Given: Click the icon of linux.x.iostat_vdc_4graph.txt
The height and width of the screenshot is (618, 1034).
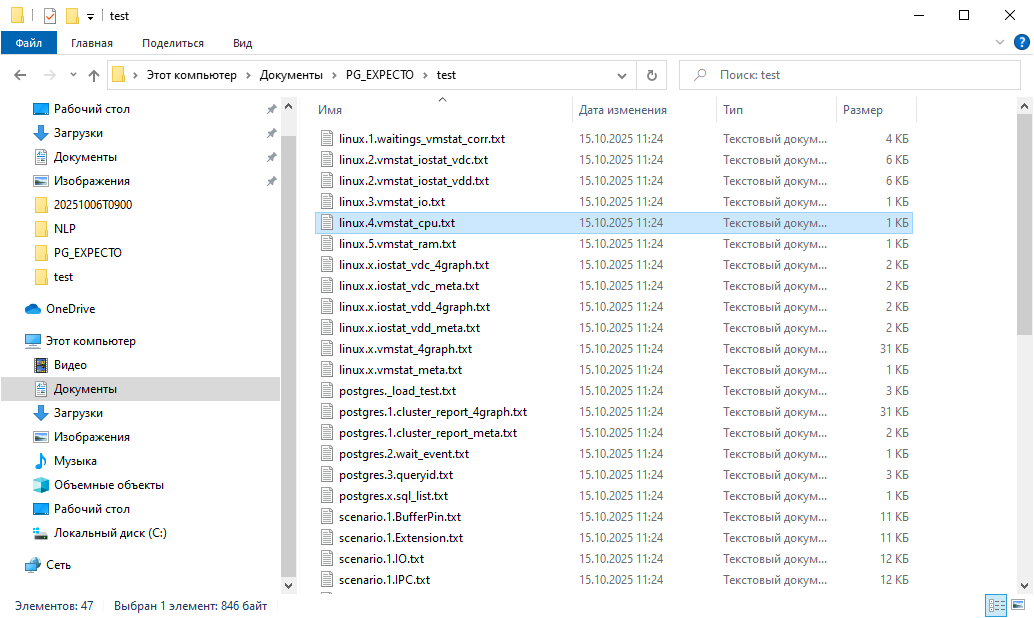Looking at the screenshot, I should click(326, 264).
